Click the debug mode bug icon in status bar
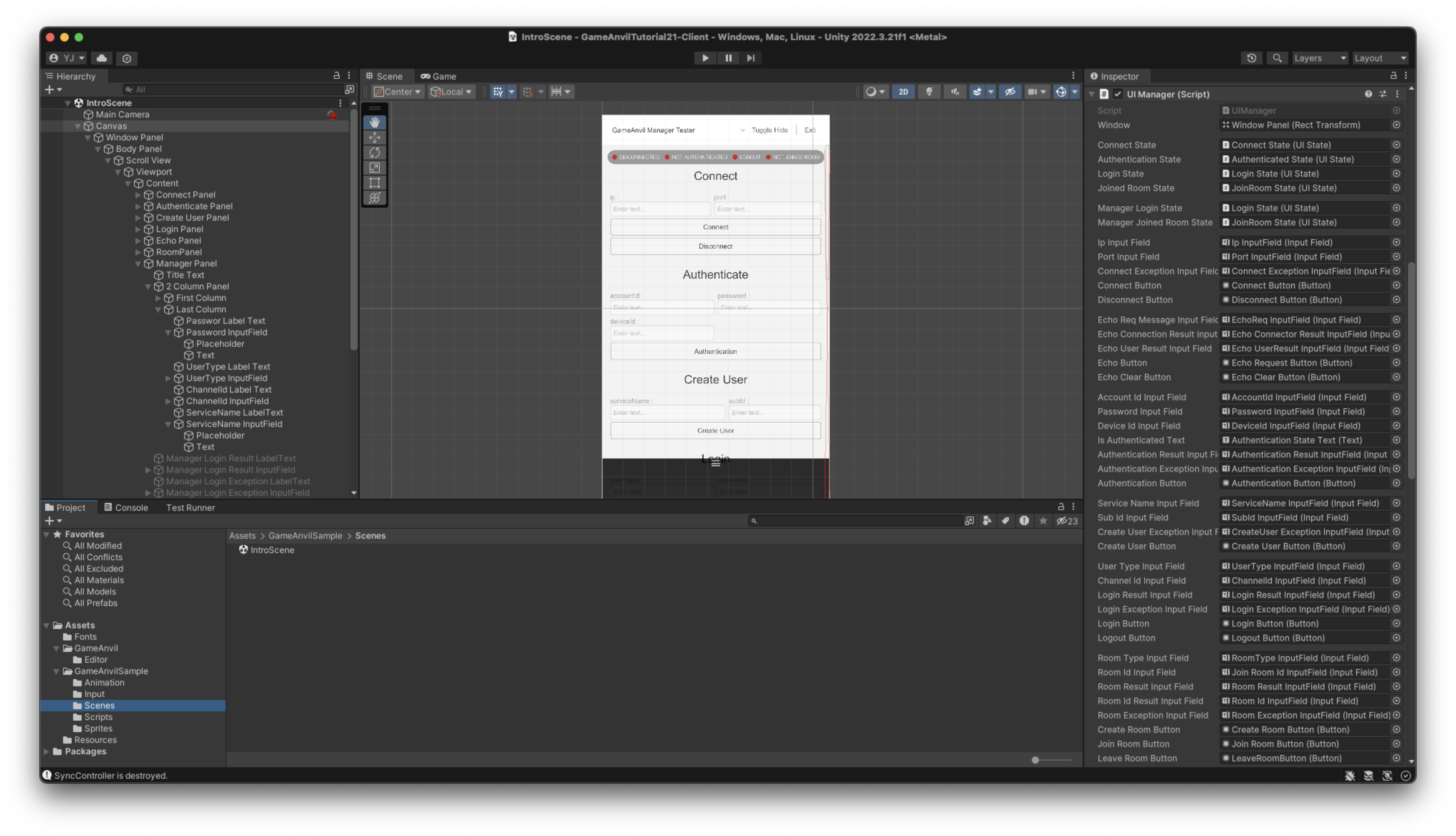Screen dimensions: 1456x836 click(x=1350, y=776)
